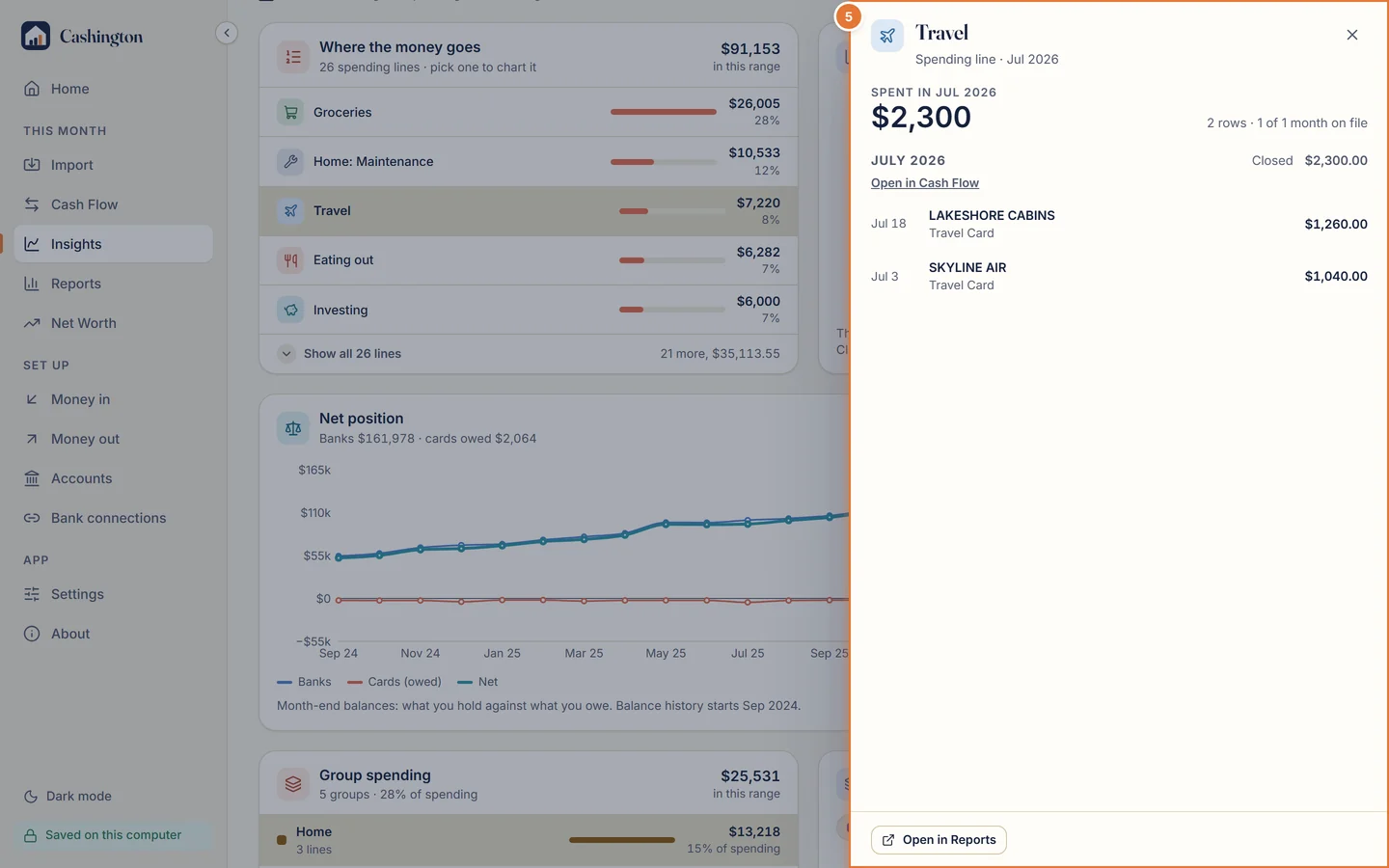This screenshot has width=1389, height=868.
Task: Toggle the Cards (owed) legend entry
Action: click(394, 682)
